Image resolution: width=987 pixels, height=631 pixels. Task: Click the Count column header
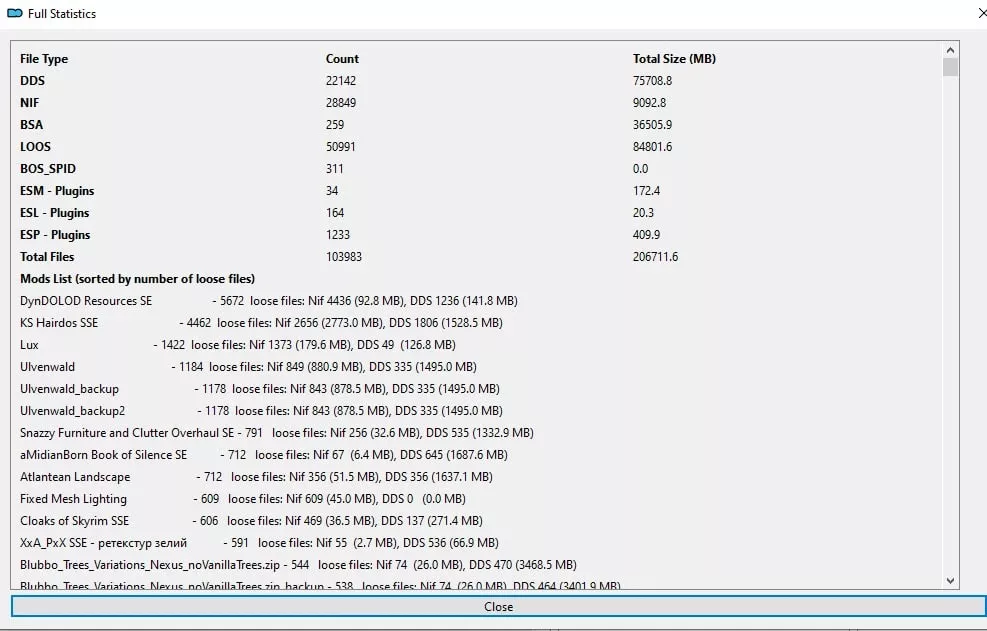(x=342, y=59)
